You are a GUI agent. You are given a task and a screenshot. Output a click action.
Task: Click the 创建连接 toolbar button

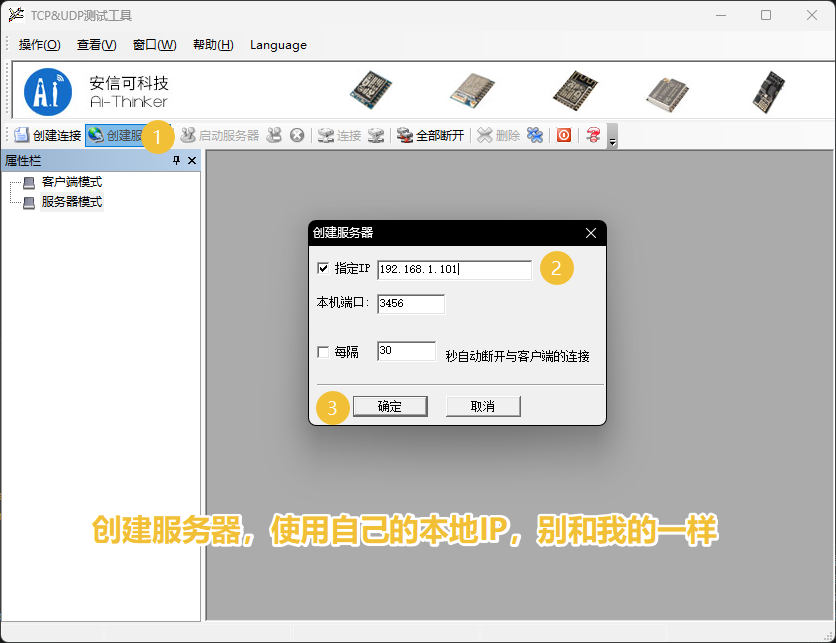pyautogui.click(x=48, y=135)
